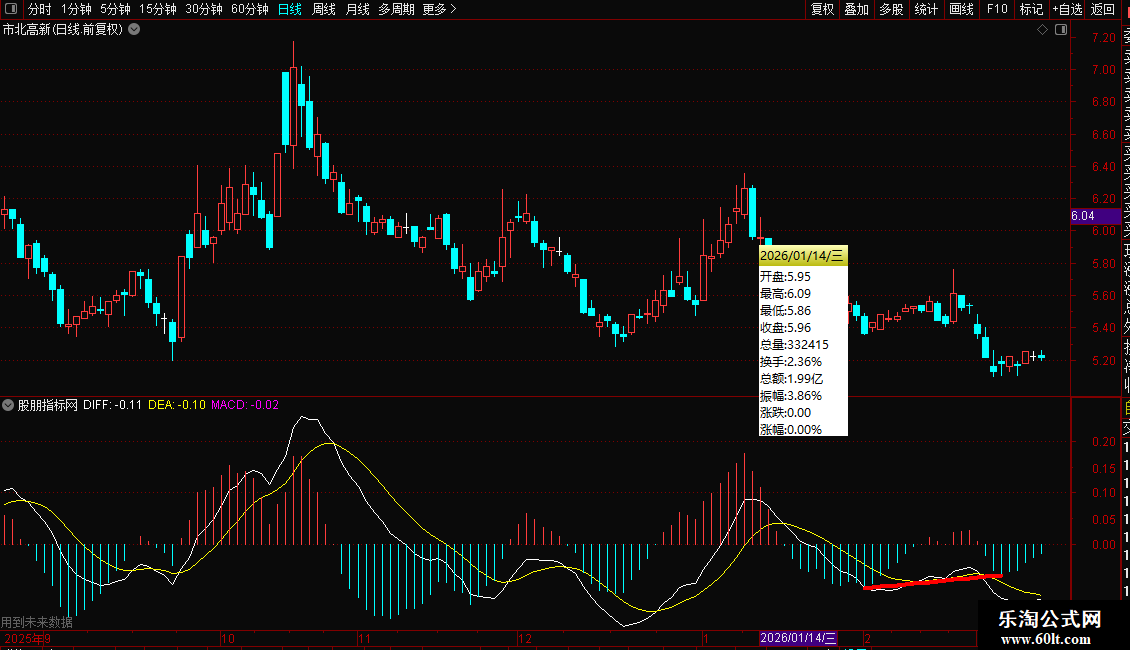Screen dimensions: 1130x650
Task: Click the 股朋指标网 indicator name
Action: [48, 405]
